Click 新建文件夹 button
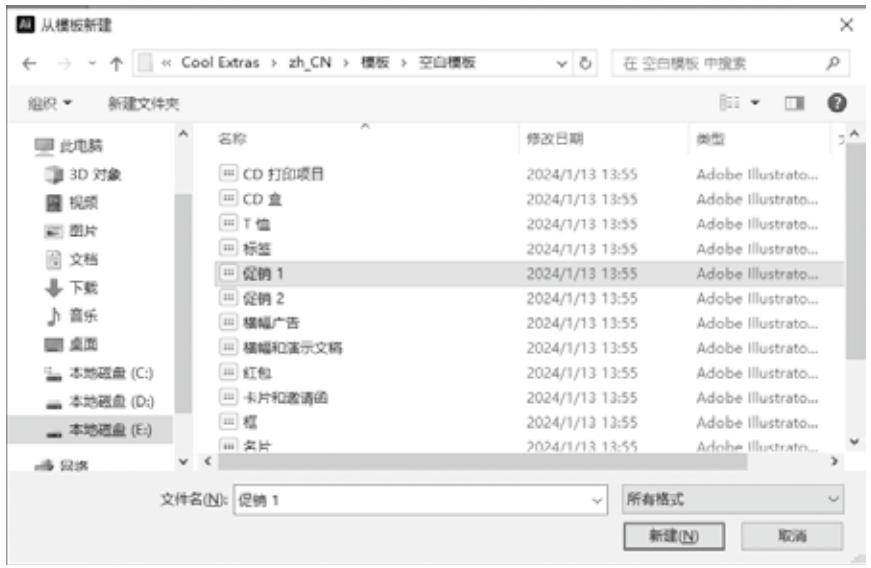871x568 pixels. 143,103
